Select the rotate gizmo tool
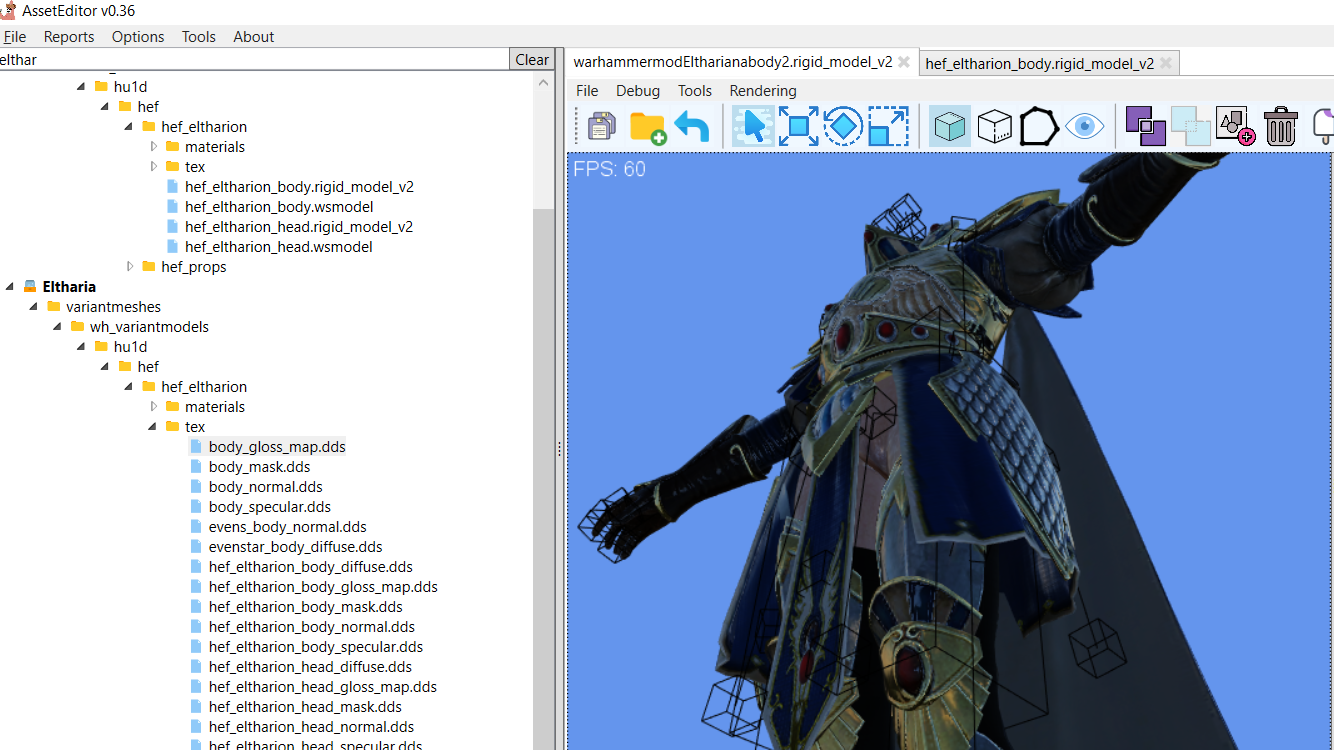Image resolution: width=1334 pixels, height=750 pixels. pos(843,127)
